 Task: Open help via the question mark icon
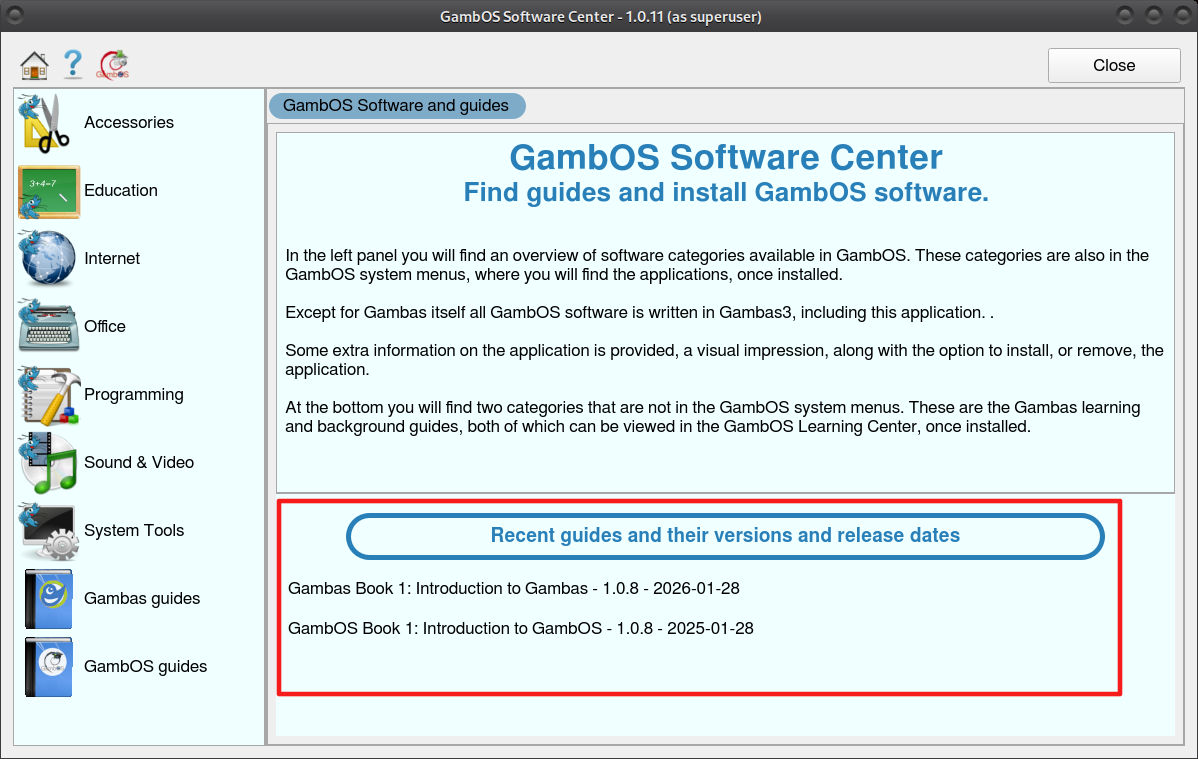pyautogui.click(x=73, y=65)
